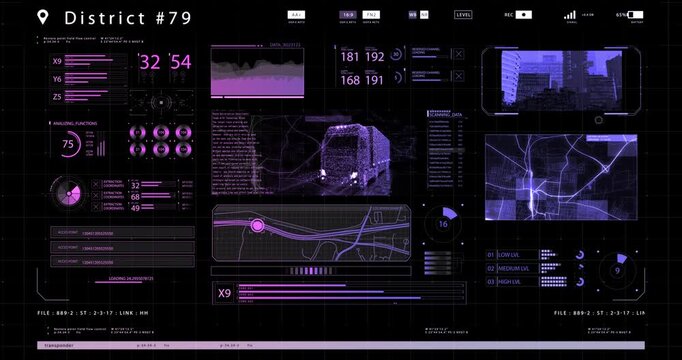Click the circular 75 gauge
Image resolution: width=682 pixels, height=360 pixels.
pyautogui.click(x=70, y=144)
